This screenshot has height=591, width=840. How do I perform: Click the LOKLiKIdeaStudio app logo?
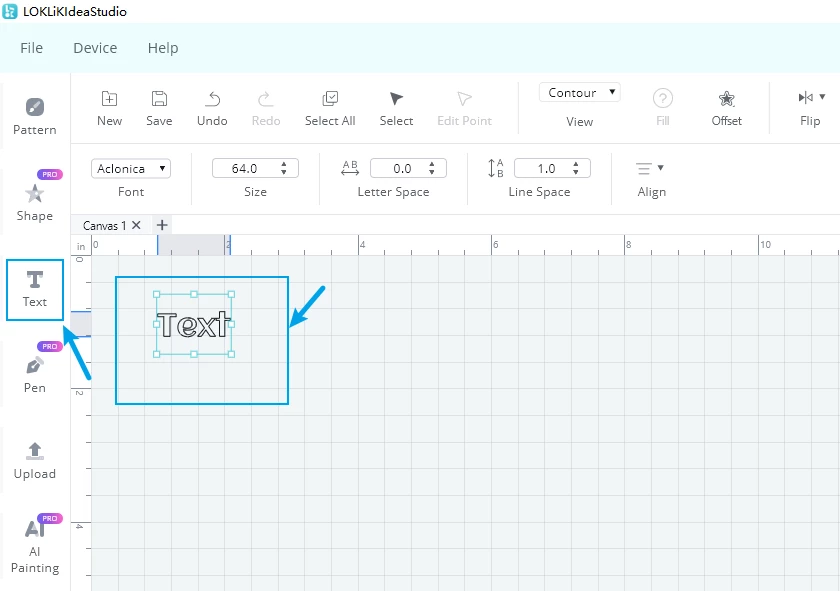pos(10,11)
